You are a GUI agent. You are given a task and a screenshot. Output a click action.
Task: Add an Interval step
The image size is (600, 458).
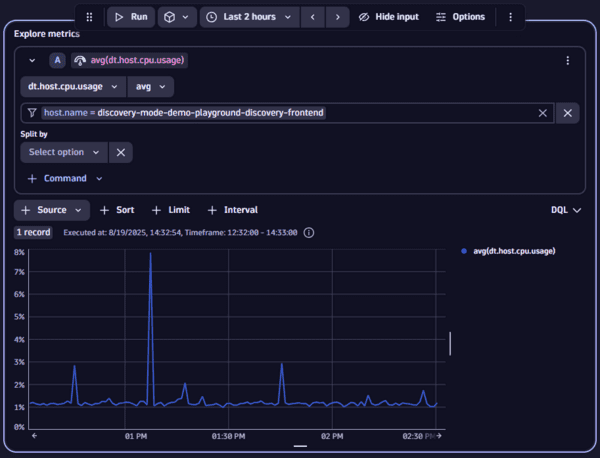(x=233, y=210)
